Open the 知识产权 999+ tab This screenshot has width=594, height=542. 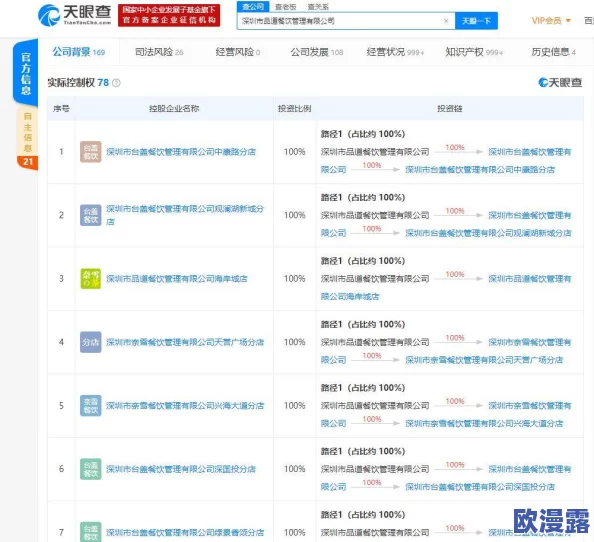tap(474, 52)
